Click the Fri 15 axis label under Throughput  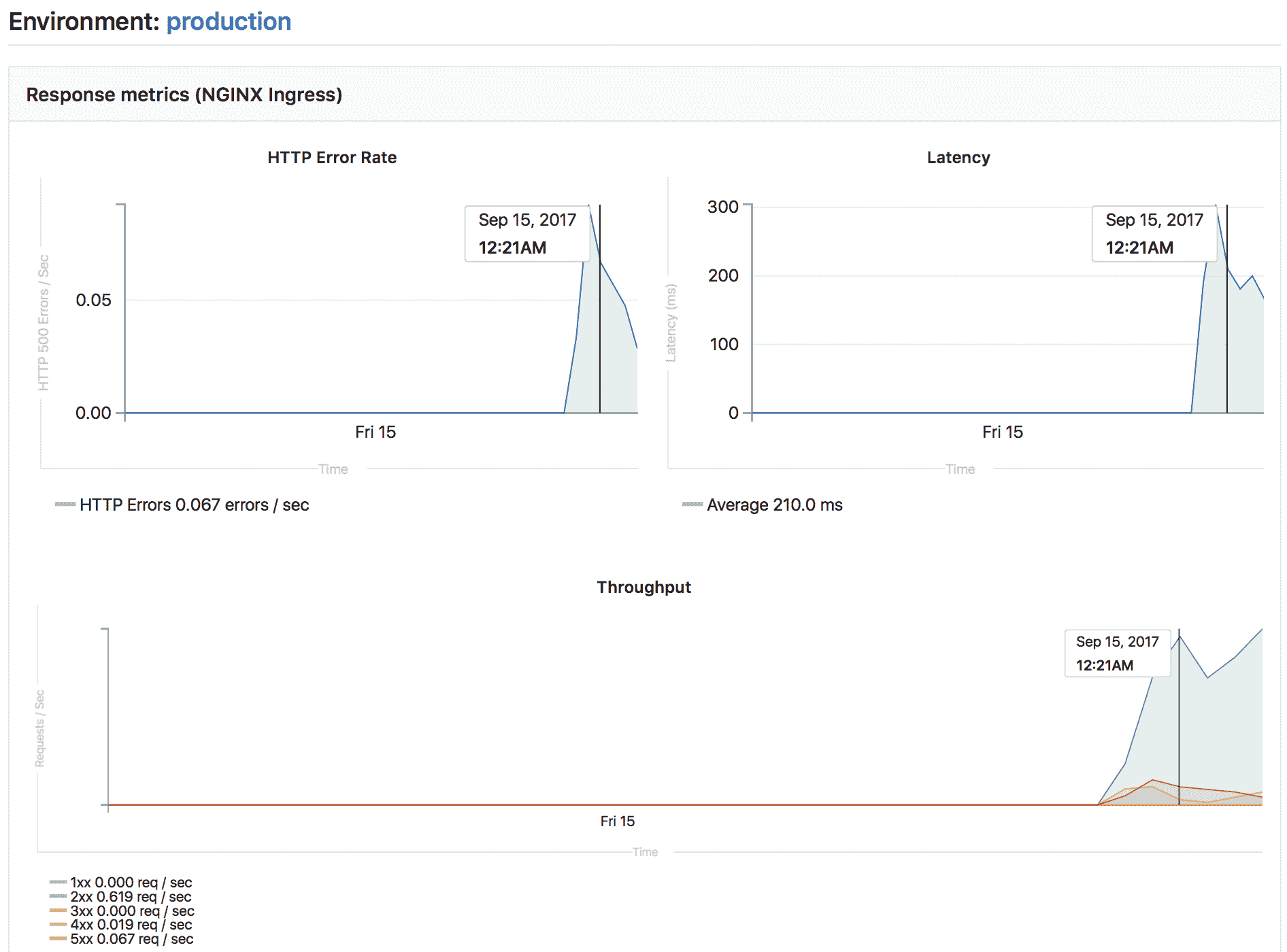tap(616, 821)
